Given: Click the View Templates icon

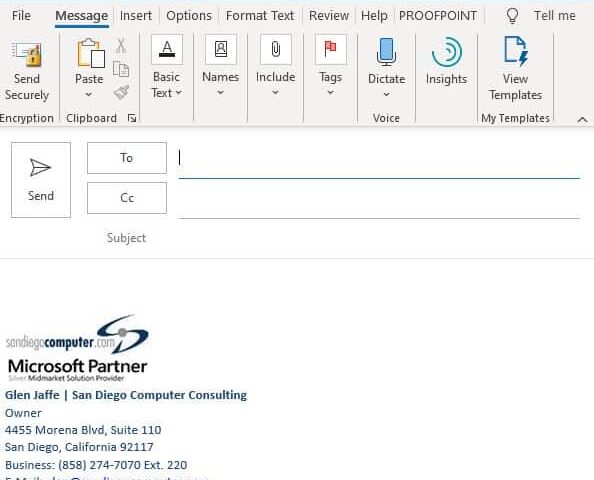Looking at the screenshot, I should (x=515, y=52).
